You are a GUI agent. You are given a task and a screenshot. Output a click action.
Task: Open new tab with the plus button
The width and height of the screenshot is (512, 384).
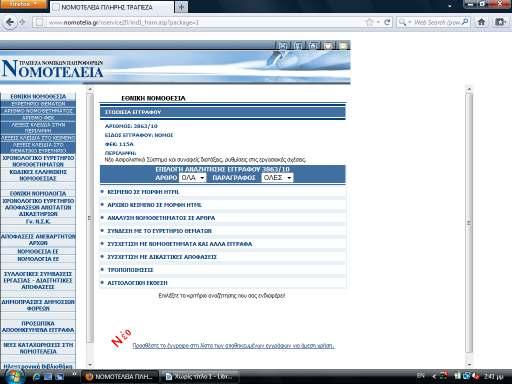[181, 7]
